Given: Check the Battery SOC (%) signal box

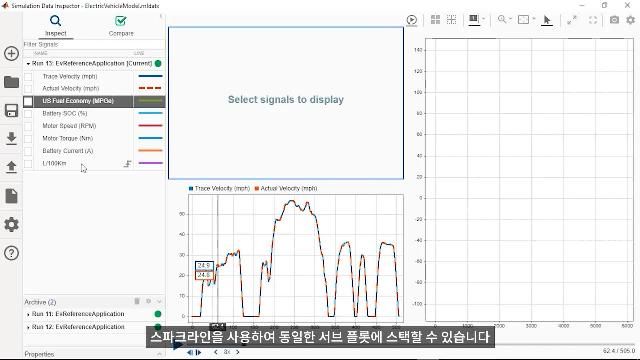Looking at the screenshot, I should [28, 113].
